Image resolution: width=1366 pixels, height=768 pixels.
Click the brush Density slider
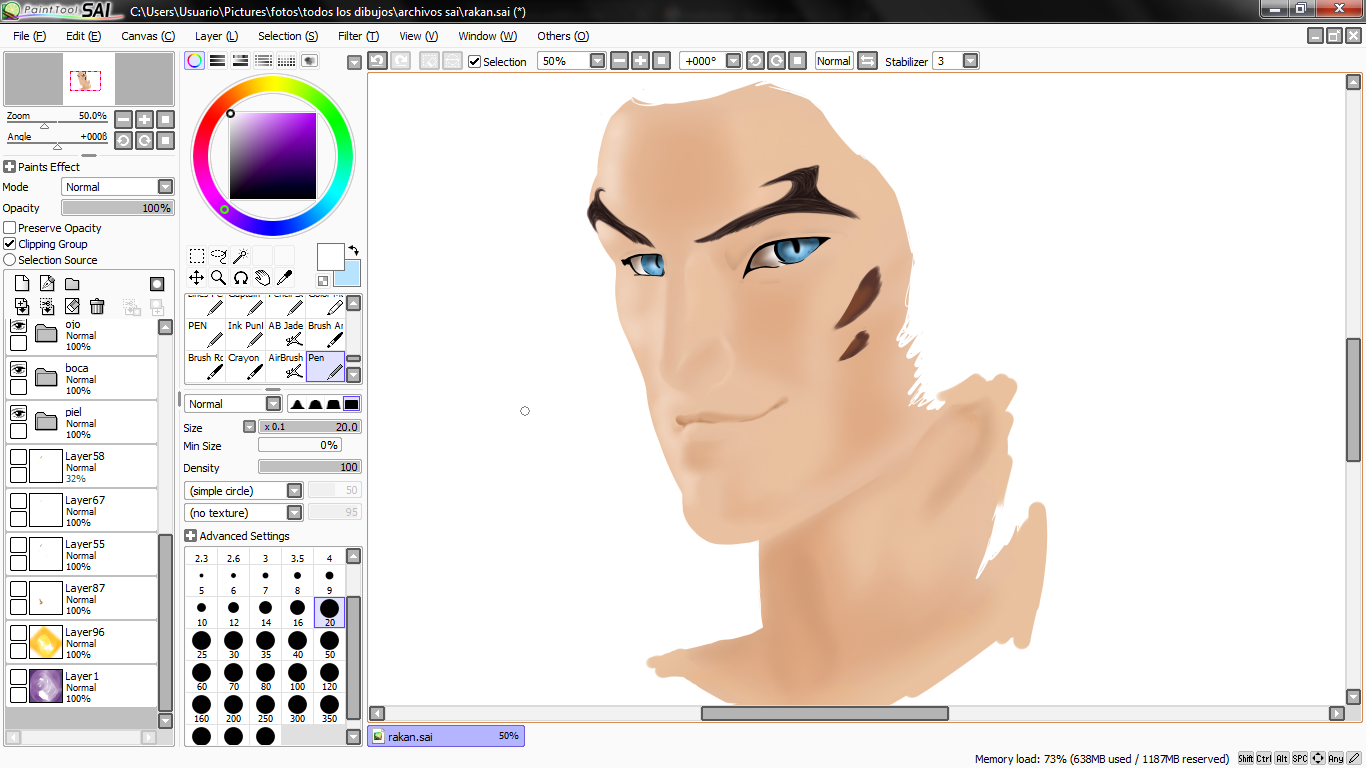click(x=310, y=467)
